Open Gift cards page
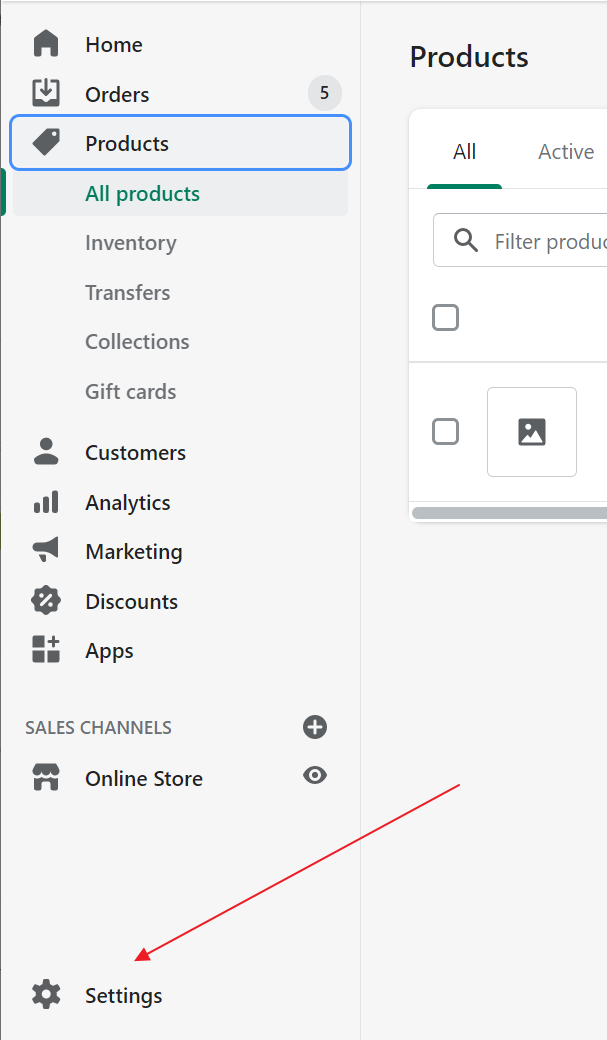 tap(131, 391)
